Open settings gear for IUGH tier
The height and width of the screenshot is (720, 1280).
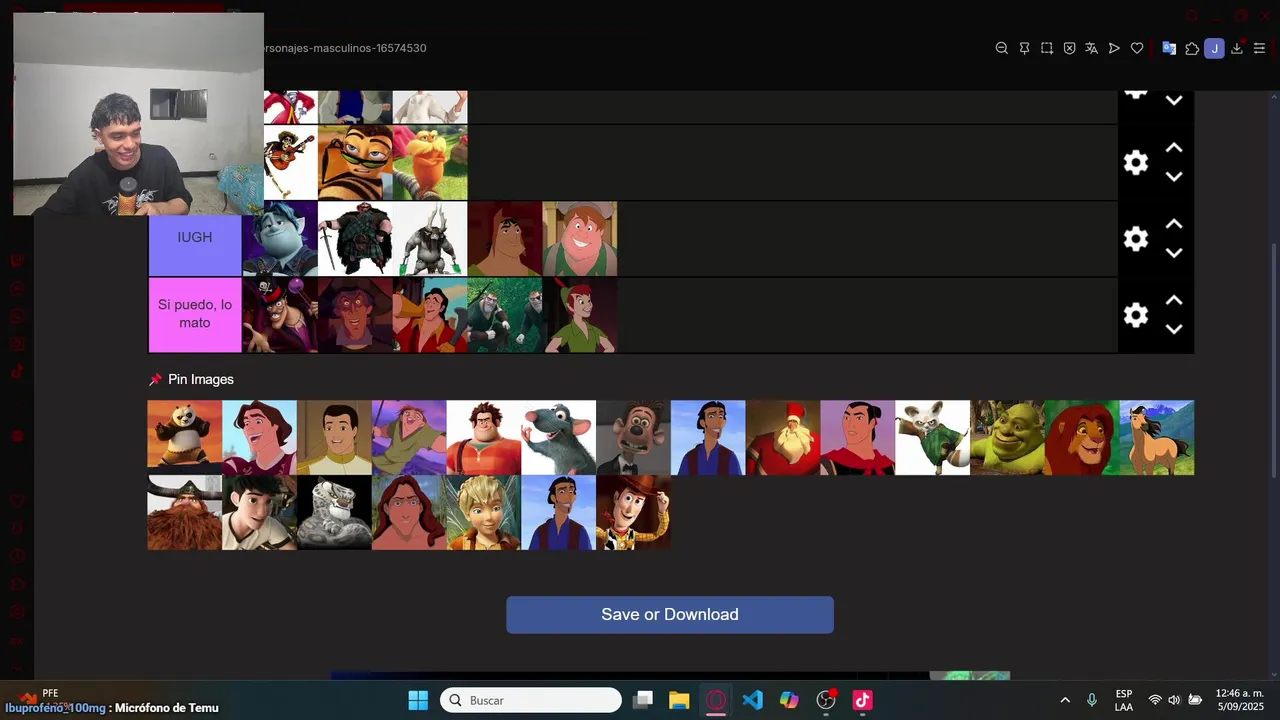coord(1135,239)
